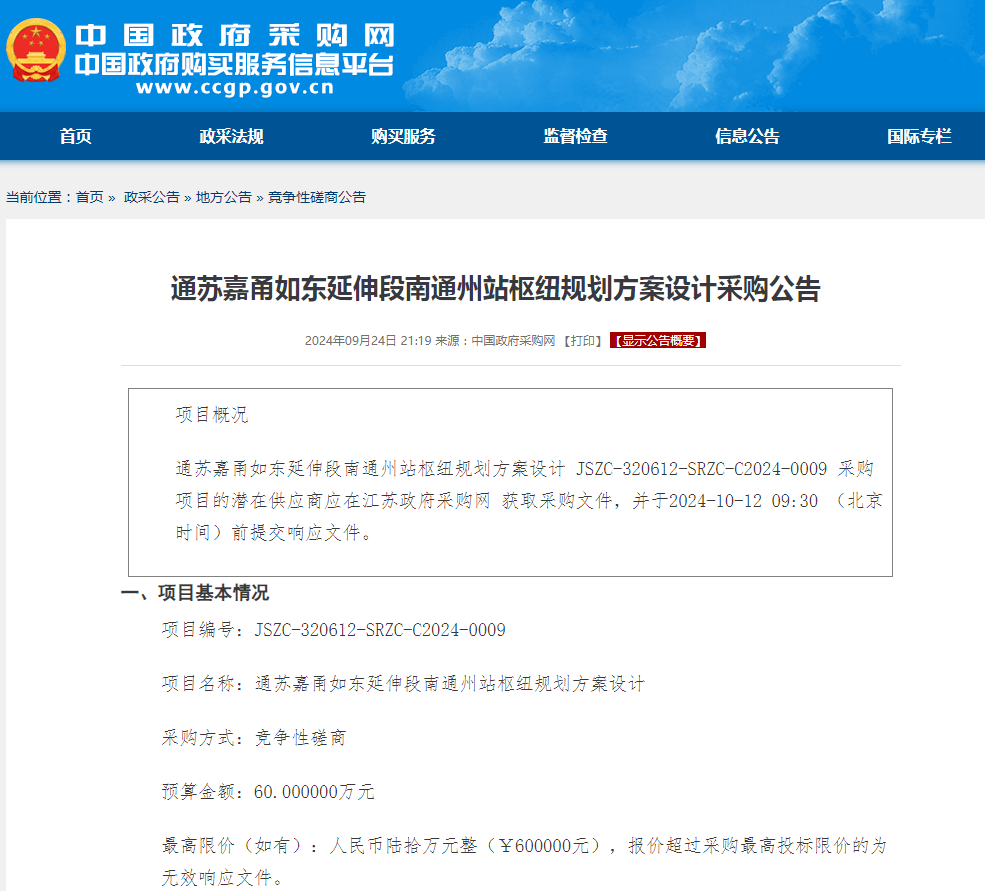Open the 国际专栏 navigation menu item

[919, 136]
